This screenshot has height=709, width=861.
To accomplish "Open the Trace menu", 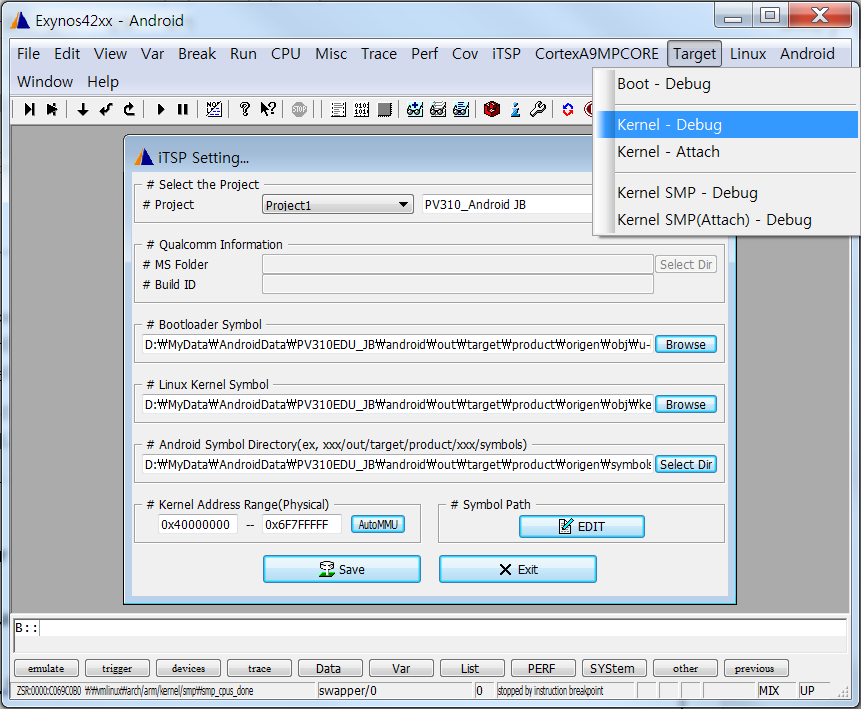I will tap(378, 54).
